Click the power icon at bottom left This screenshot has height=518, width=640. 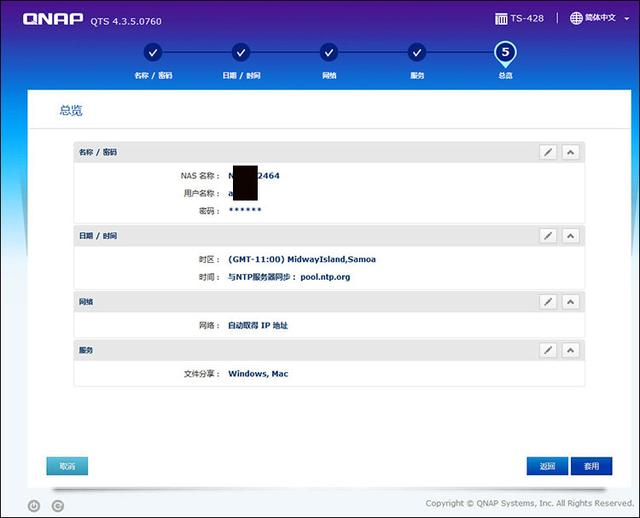[34, 506]
